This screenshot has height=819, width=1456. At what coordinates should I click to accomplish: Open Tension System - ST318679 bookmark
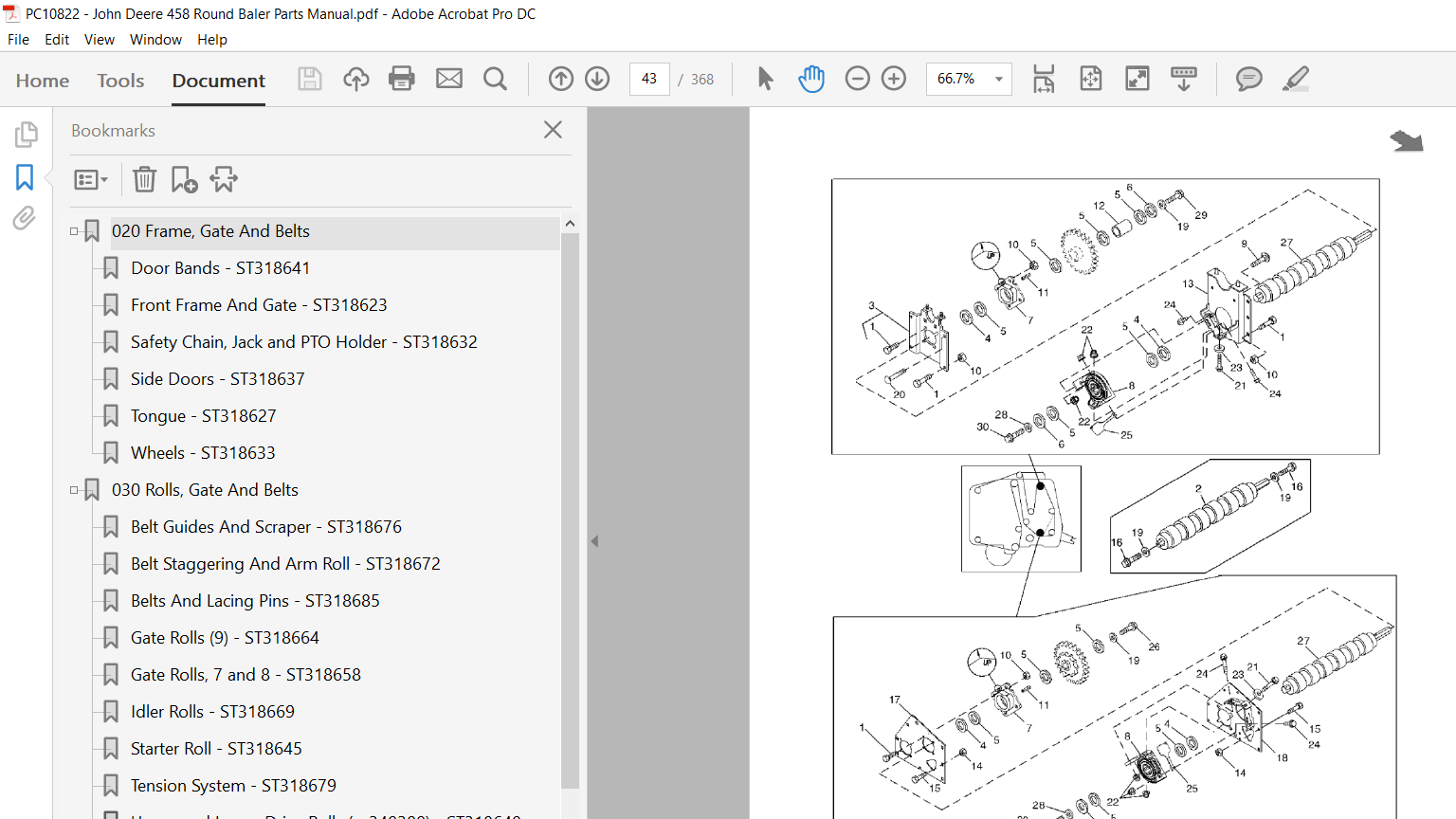click(233, 786)
